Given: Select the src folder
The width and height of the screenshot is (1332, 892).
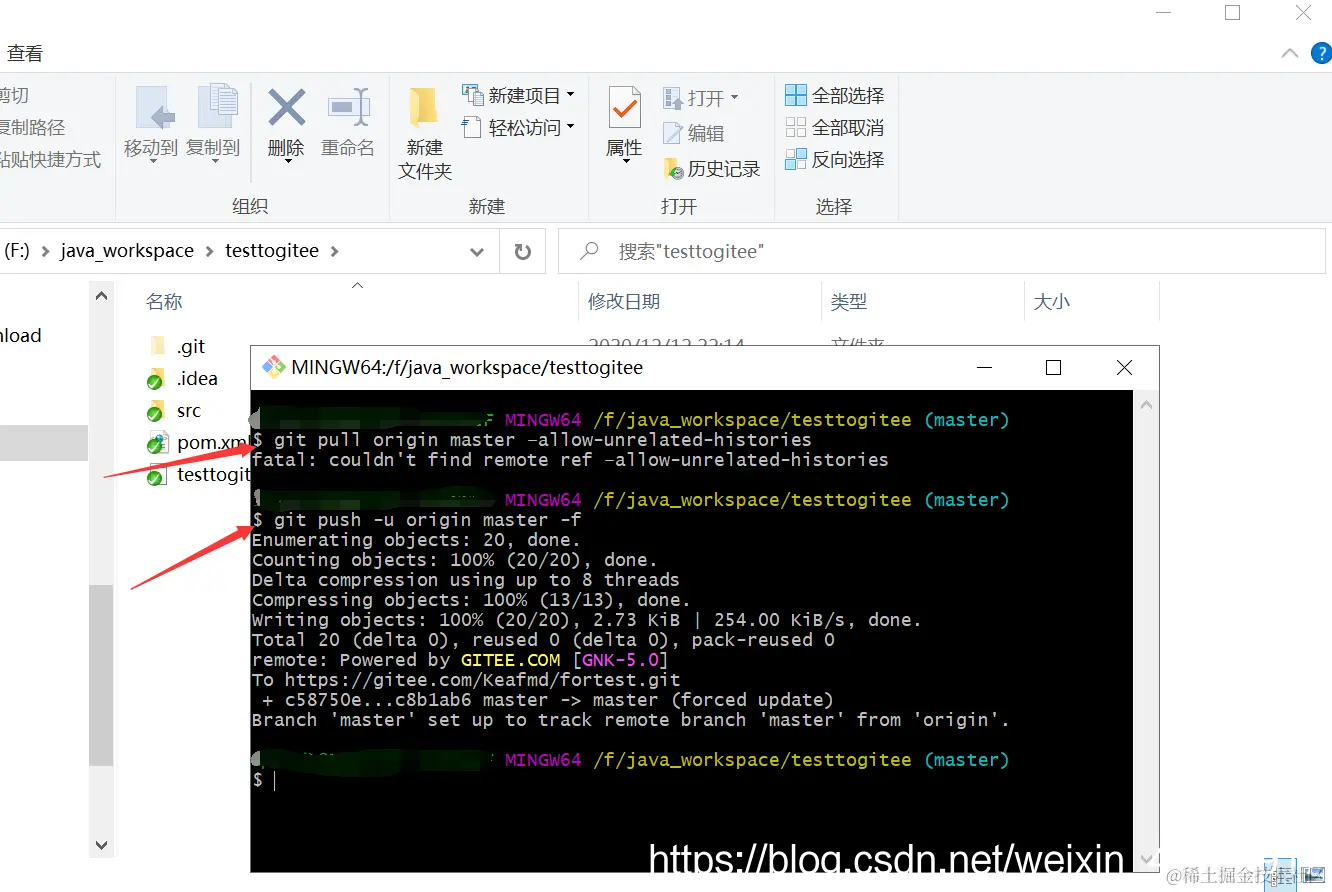Looking at the screenshot, I should 189,410.
